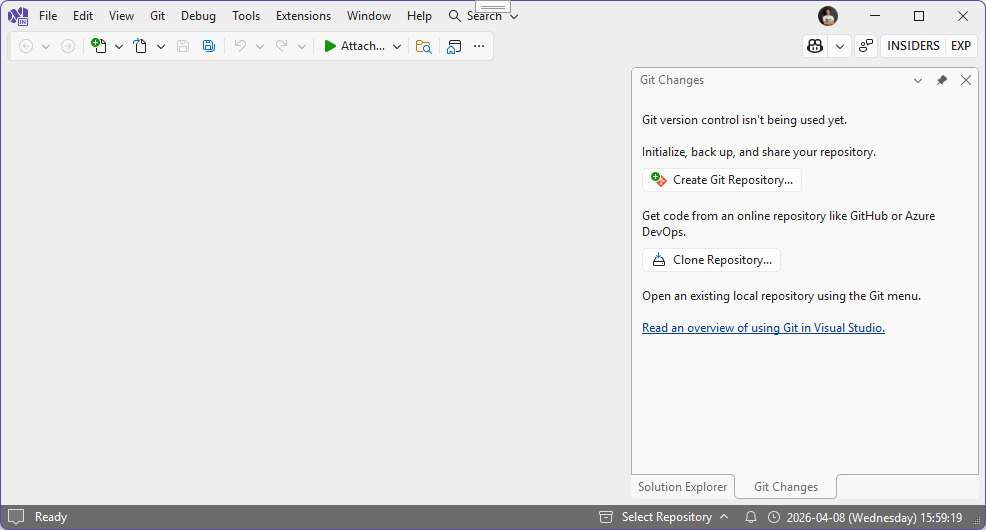Click the date and time in status bar
This screenshot has width=986, height=530.
tap(874, 517)
